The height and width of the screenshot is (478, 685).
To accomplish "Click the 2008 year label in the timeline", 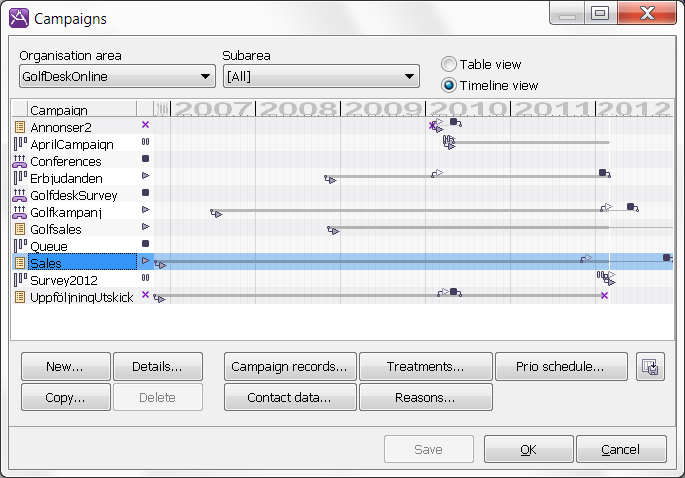I will [x=298, y=108].
